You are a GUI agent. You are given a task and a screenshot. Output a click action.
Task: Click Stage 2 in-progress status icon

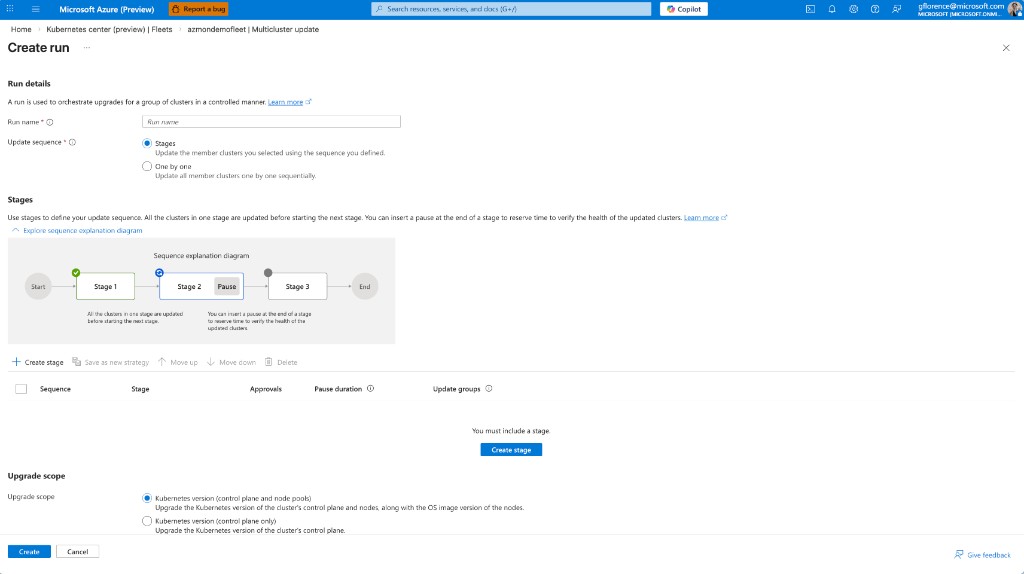click(x=159, y=272)
